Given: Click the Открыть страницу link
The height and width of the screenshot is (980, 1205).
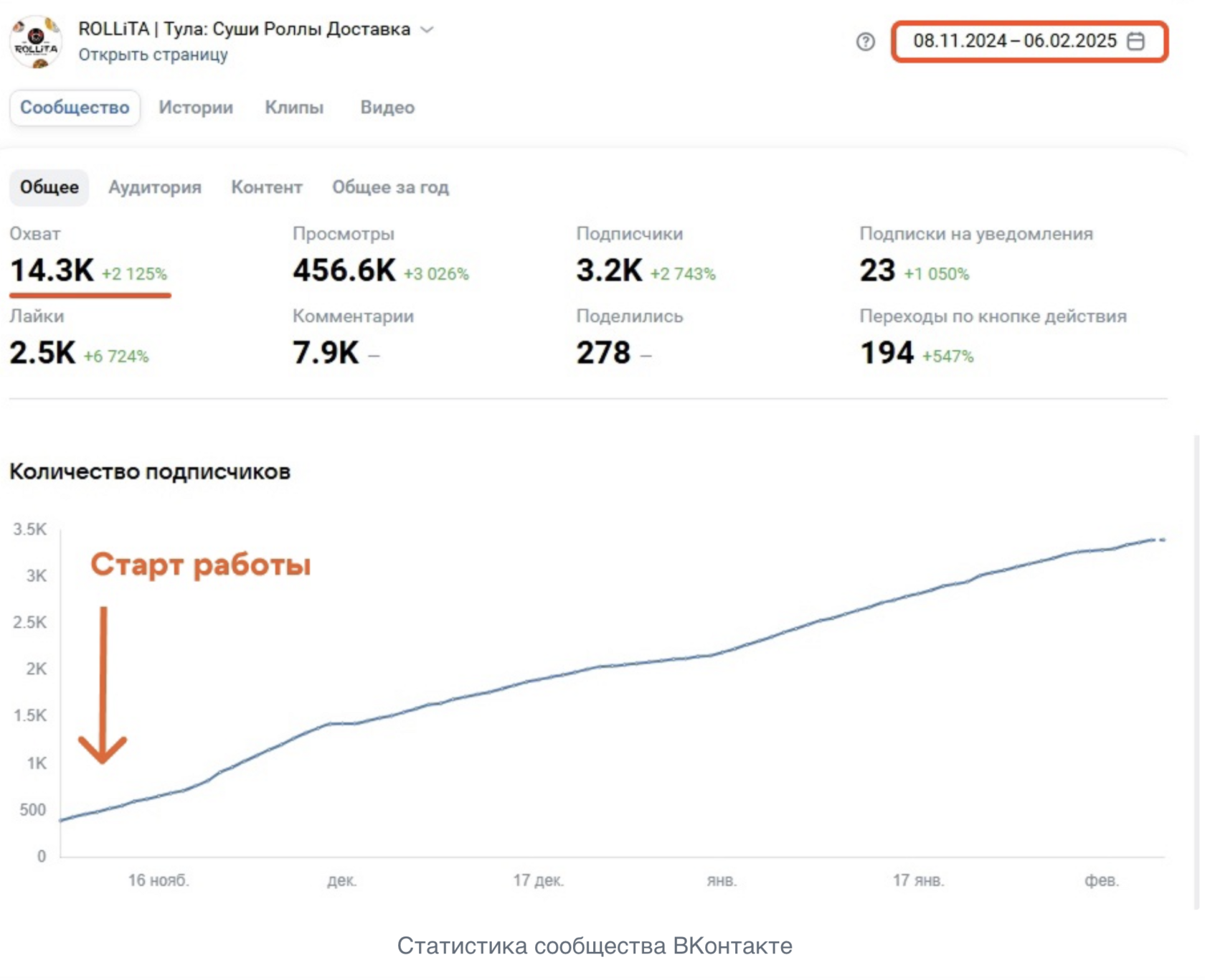Looking at the screenshot, I should pyautogui.click(x=153, y=55).
